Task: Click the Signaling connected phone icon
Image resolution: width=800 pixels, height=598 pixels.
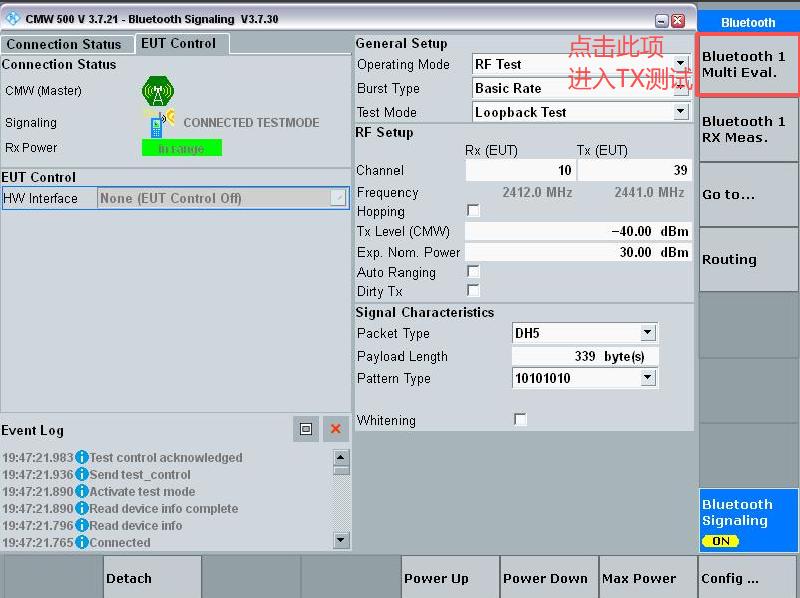Action: coord(162,123)
